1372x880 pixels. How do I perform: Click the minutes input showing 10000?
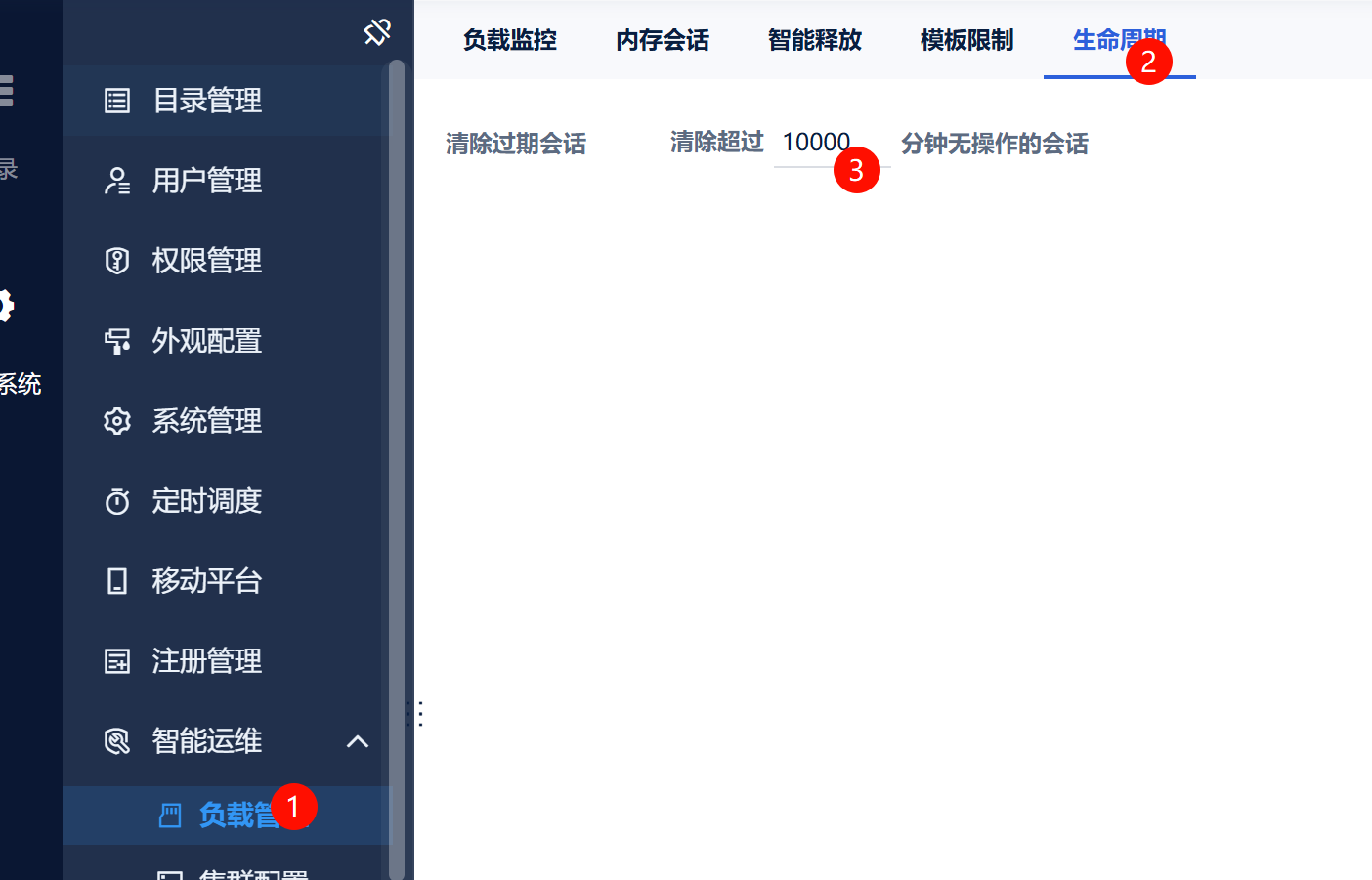832,143
